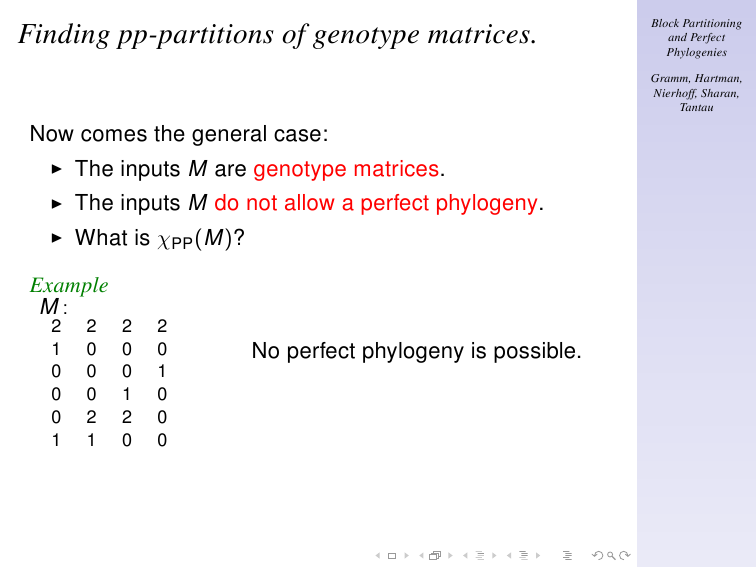Click the section navigation lines icon
This screenshot has width=756, height=567.
click(524, 555)
